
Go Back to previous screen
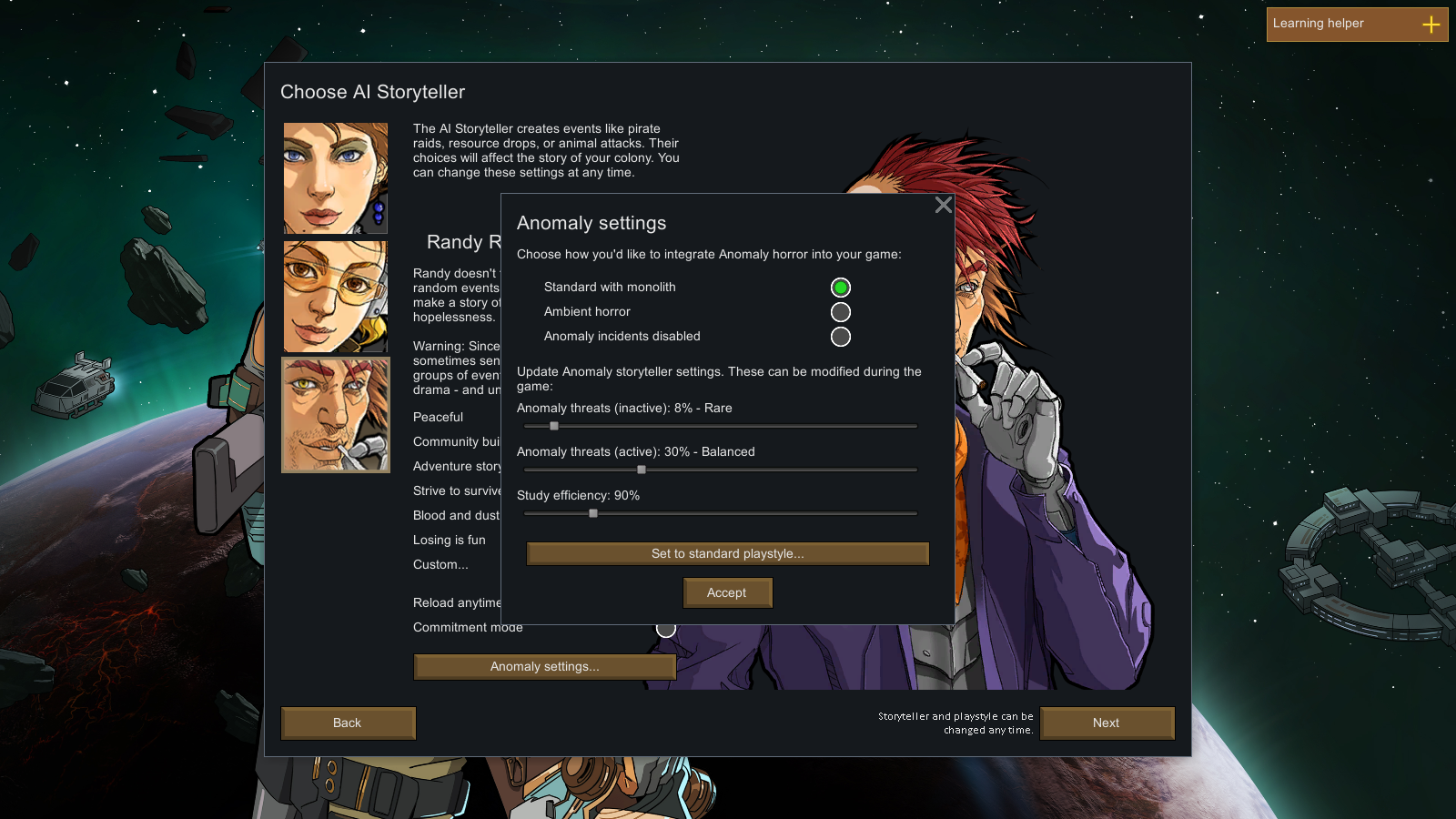pyautogui.click(x=348, y=723)
